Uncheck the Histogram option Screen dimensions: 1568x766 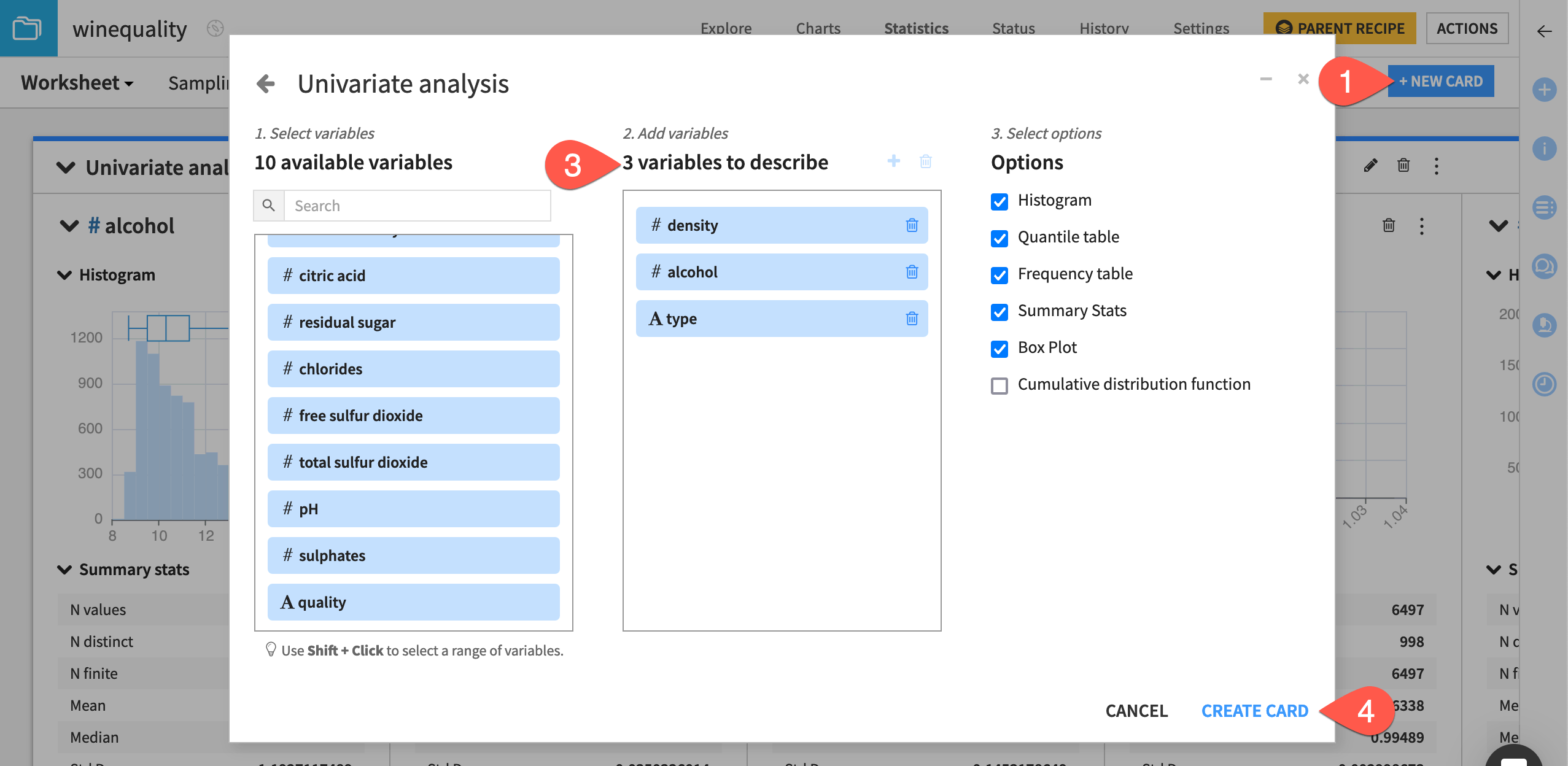pos(1000,201)
